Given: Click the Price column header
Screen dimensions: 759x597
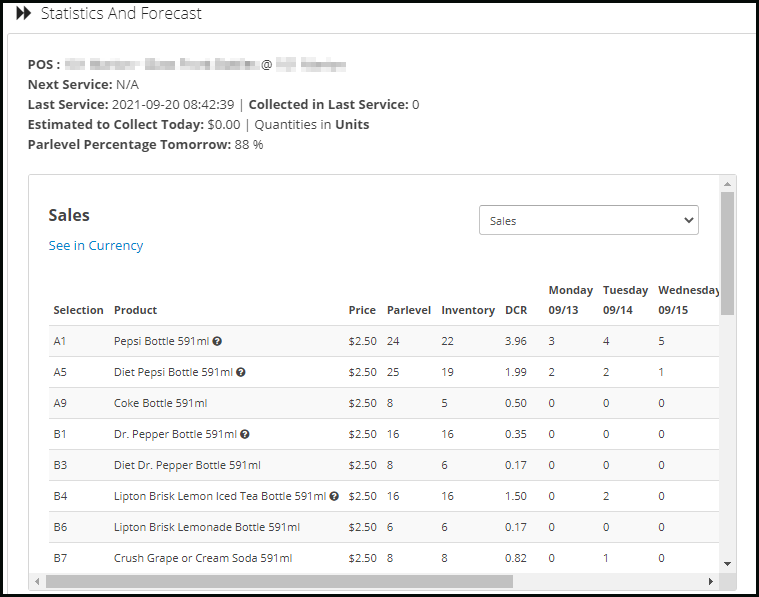Looking at the screenshot, I should coord(362,310).
